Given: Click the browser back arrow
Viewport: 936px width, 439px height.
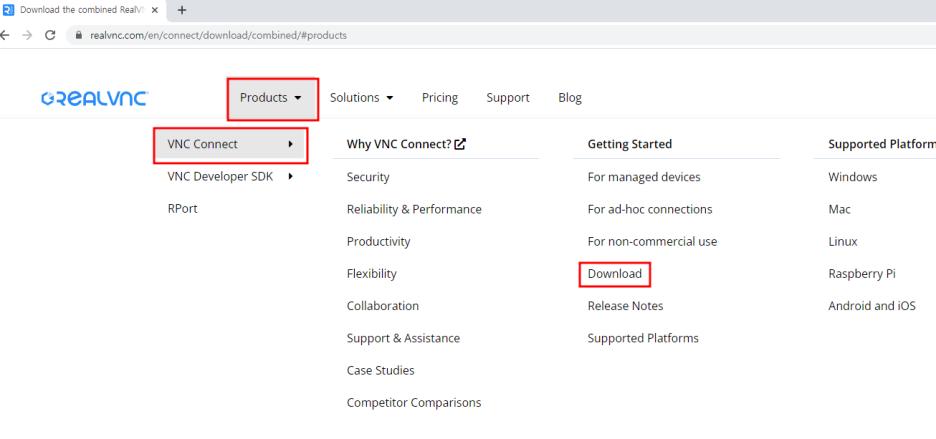Looking at the screenshot, I should tap(5, 35).
